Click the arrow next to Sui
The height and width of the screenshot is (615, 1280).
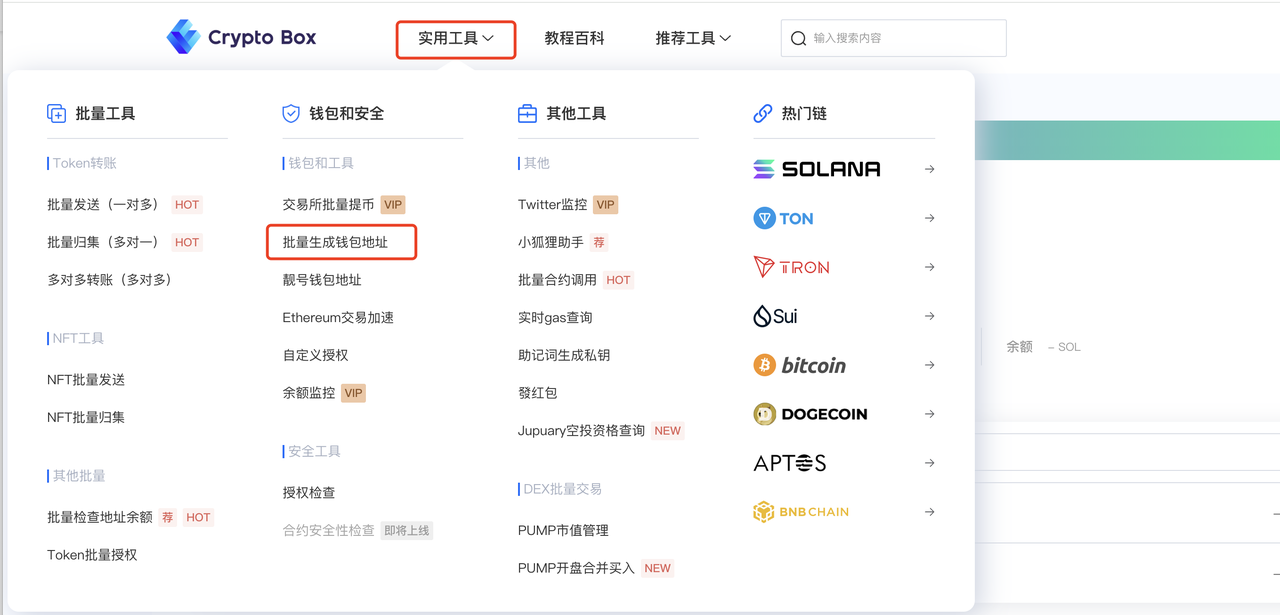(x=929, y=316)
